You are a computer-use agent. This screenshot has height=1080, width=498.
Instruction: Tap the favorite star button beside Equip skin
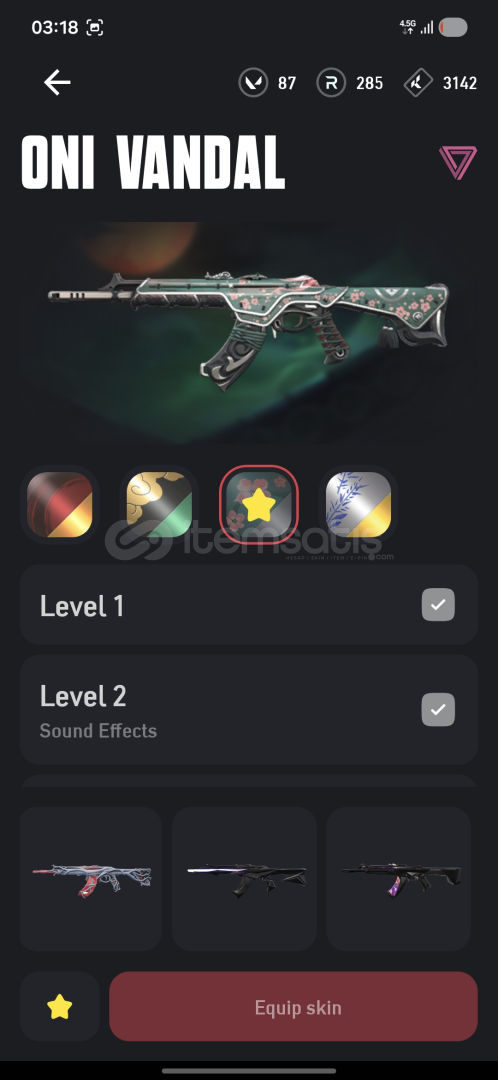[59, 1008]
